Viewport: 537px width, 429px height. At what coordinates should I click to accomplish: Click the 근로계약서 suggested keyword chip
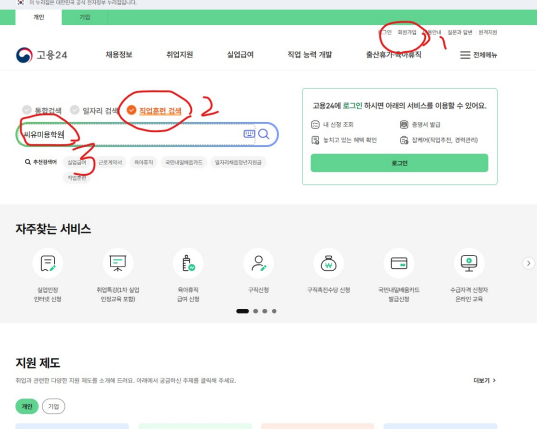click(110, 162)
